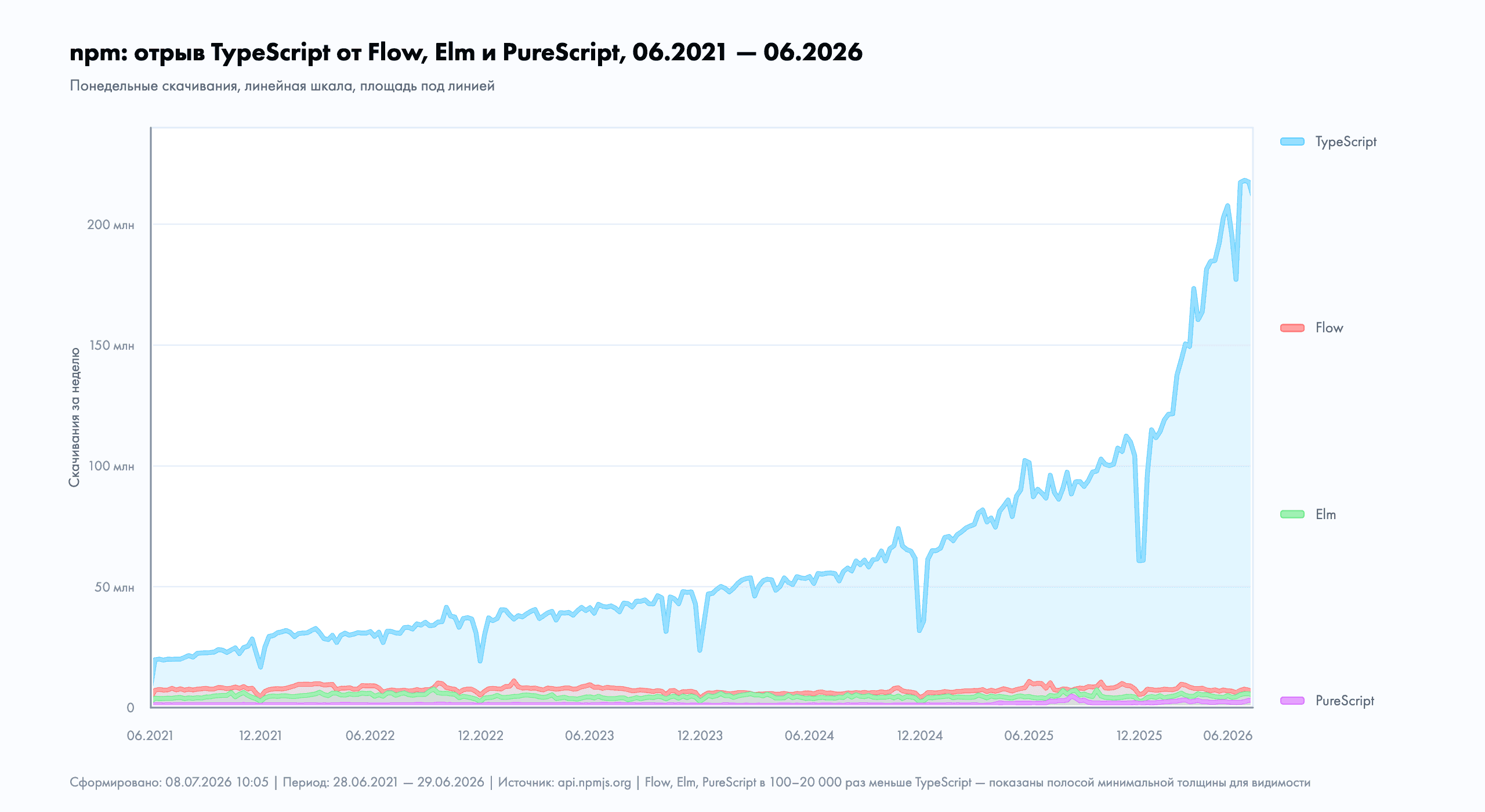The width and height of the screenshot is (1485, 812).
Task: Click the y-axis title 'Скачивания за неделю'
Action: [74, 418]
